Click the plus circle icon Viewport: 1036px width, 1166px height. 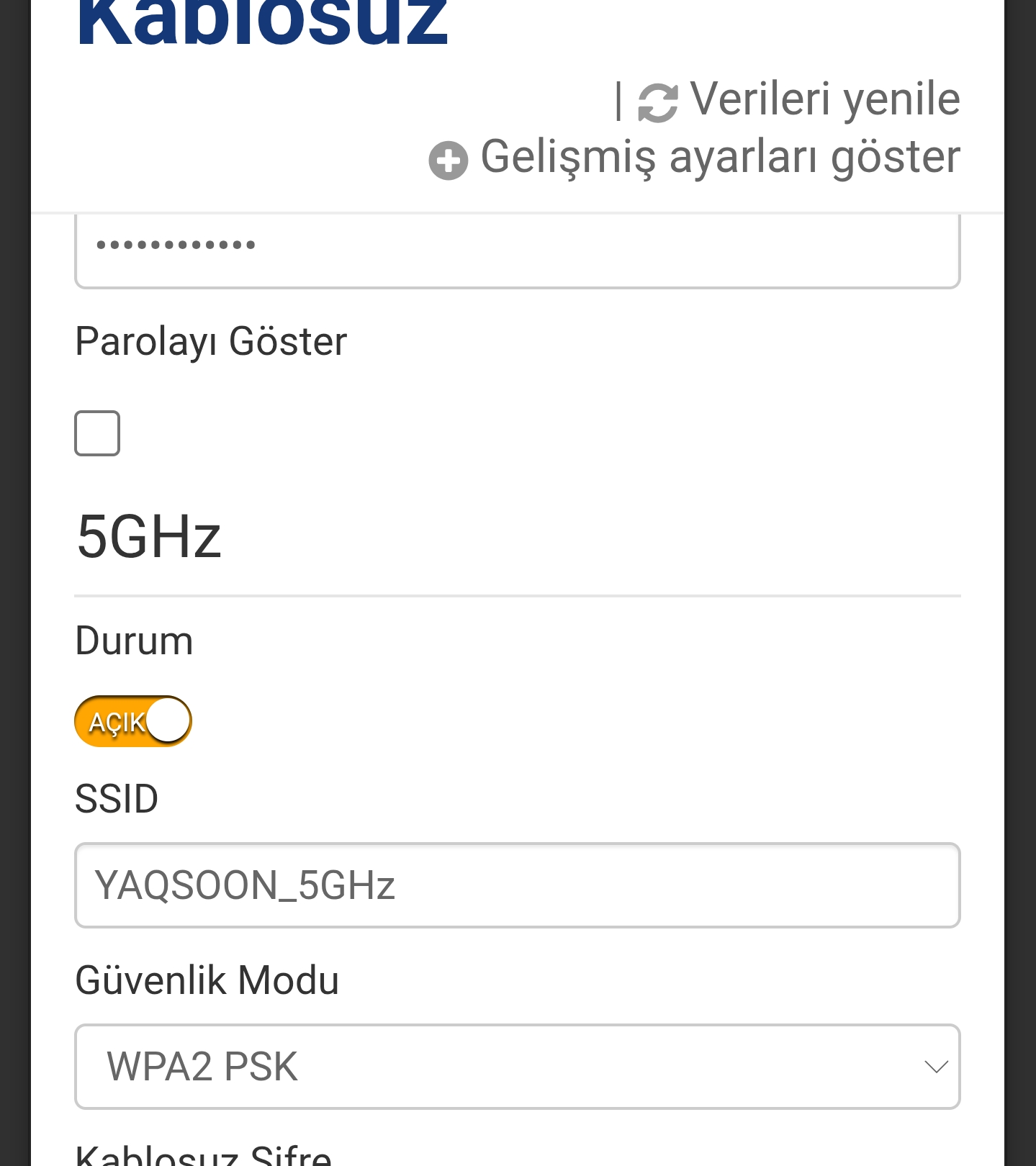448,160
